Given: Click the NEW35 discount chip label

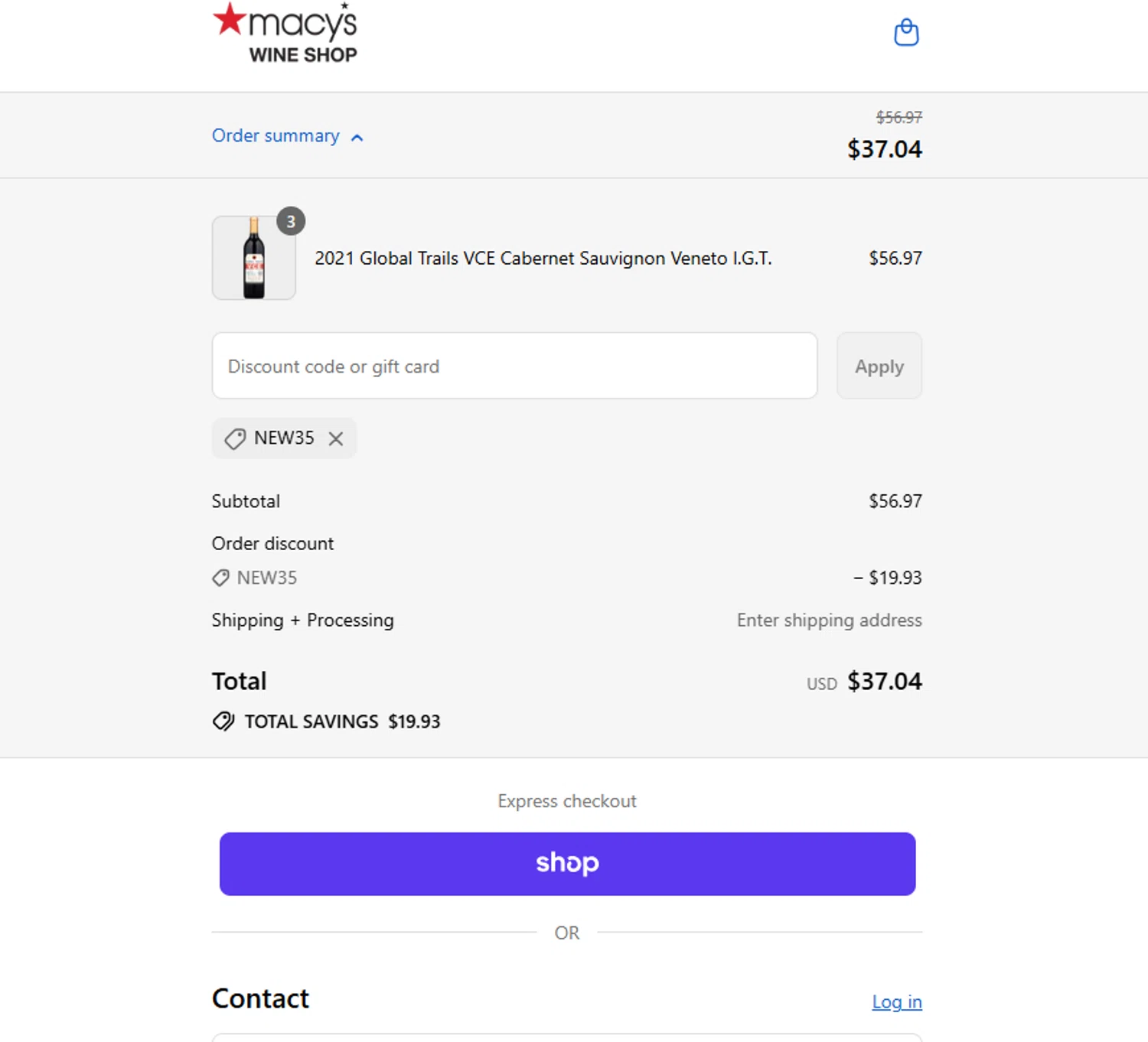Looking at the screenshot, I should pyautogui.click(x=284, y=438).
